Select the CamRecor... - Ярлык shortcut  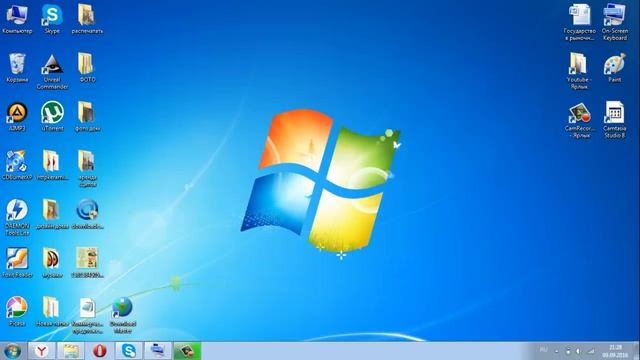click(580, 120)
